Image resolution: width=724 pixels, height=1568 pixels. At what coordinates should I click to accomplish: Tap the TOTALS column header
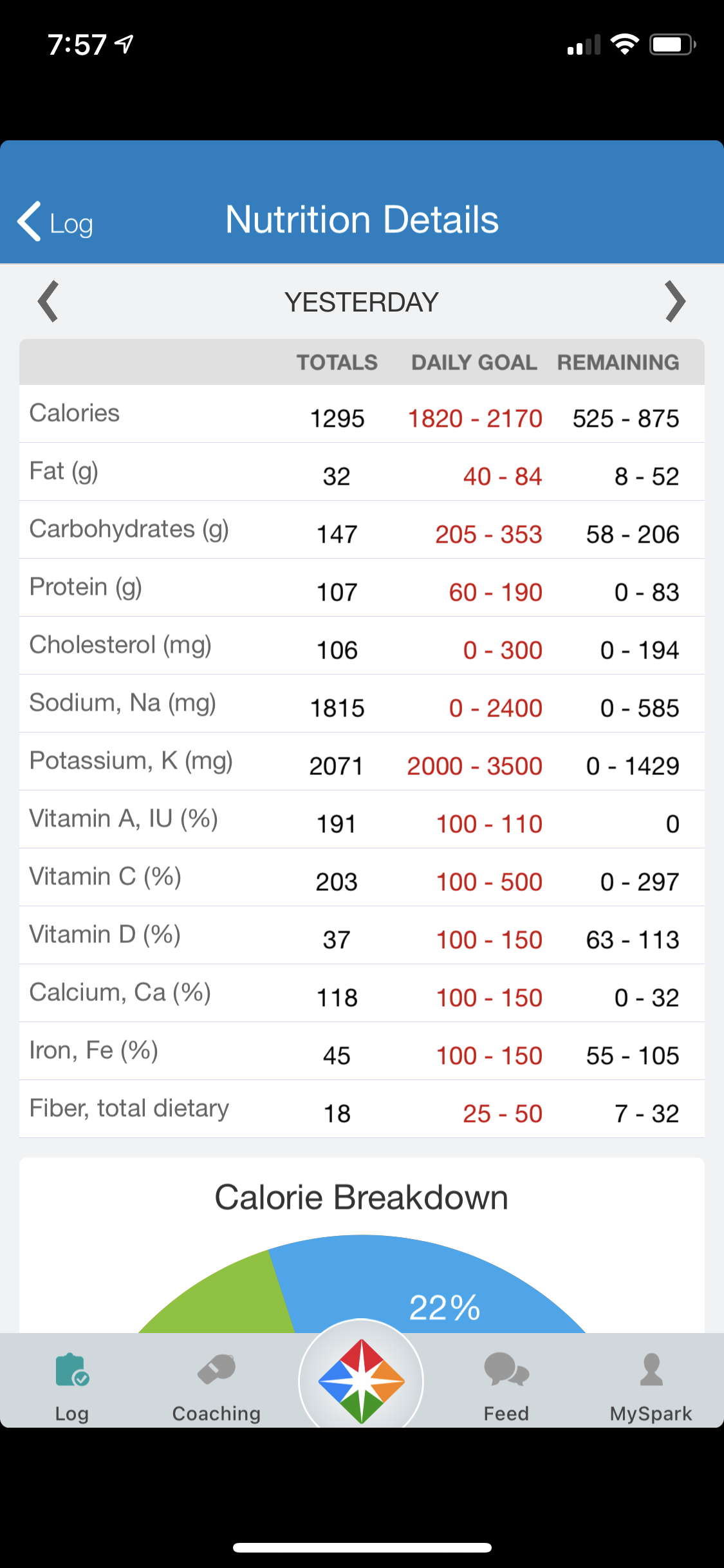pos(337,362)
